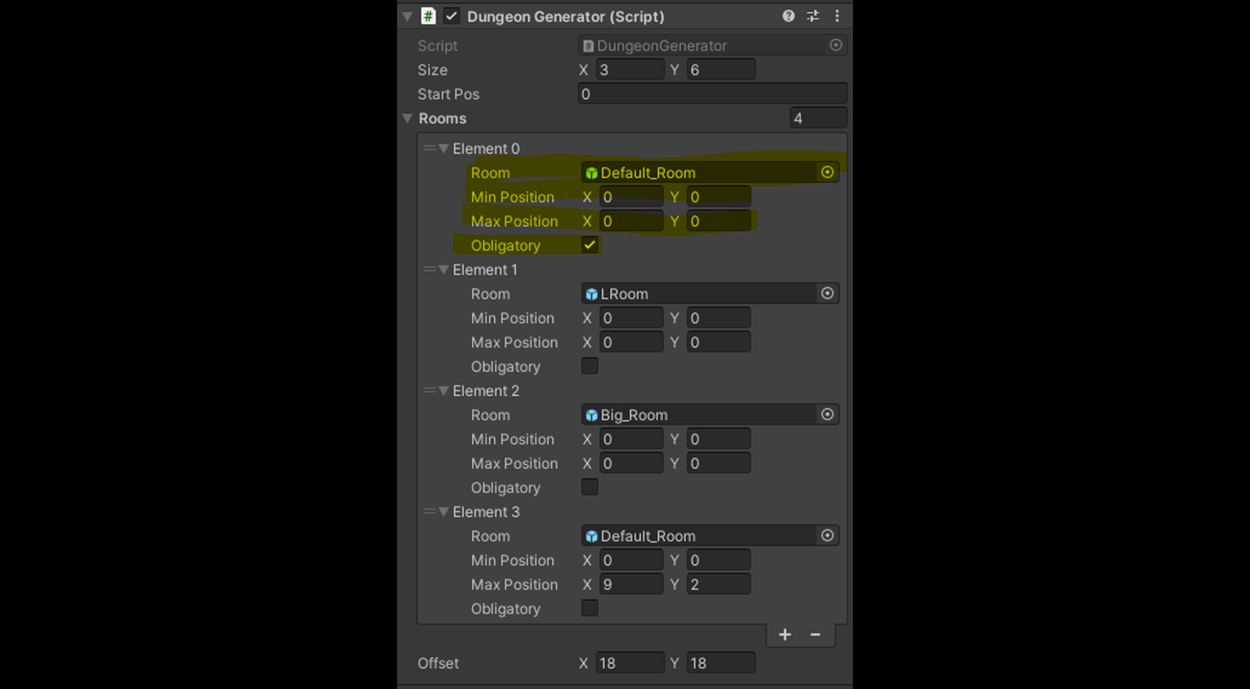The width and height of the screenshot is (1250, 689).
Task: Add a new room element with plus
Action: click(x=785, y=635)
